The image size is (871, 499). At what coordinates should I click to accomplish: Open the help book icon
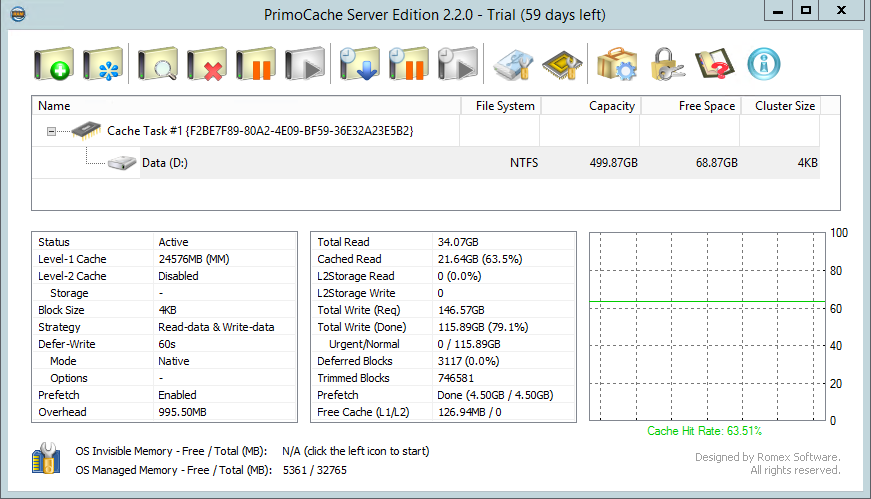pos(715,64)
